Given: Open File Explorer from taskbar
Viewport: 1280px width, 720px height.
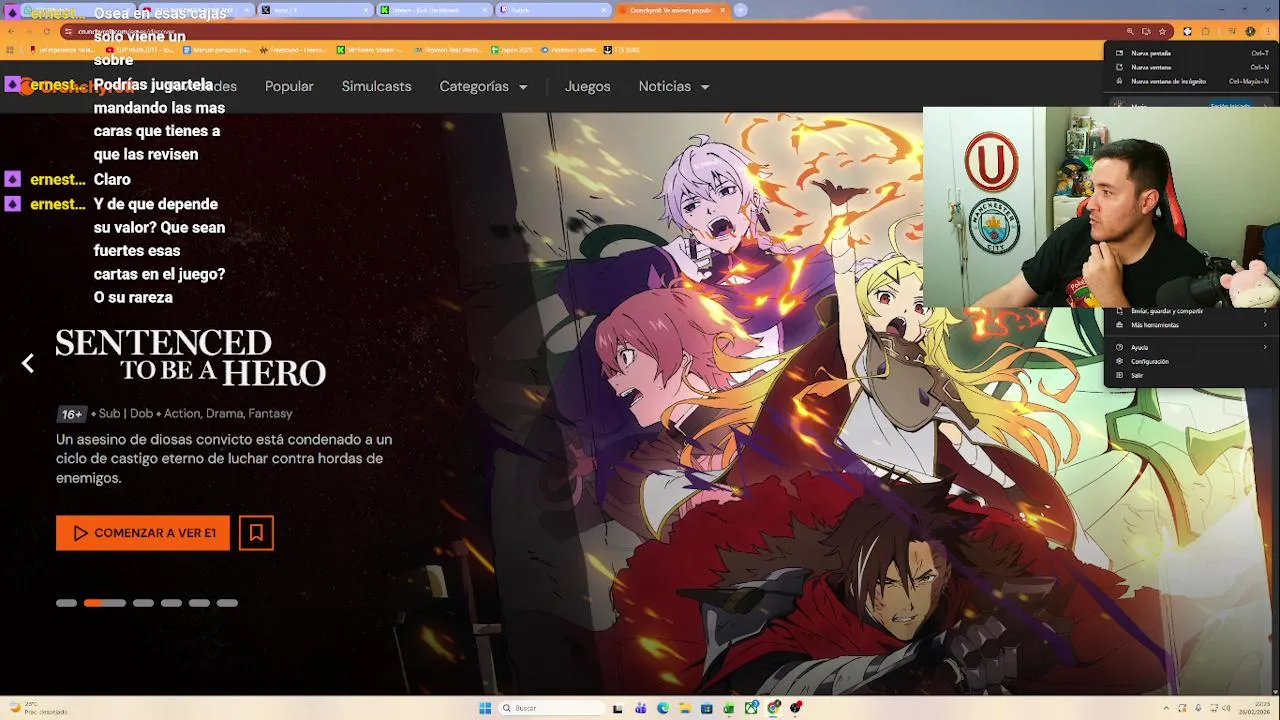Looking at the screenshot, I should (684, 708).
